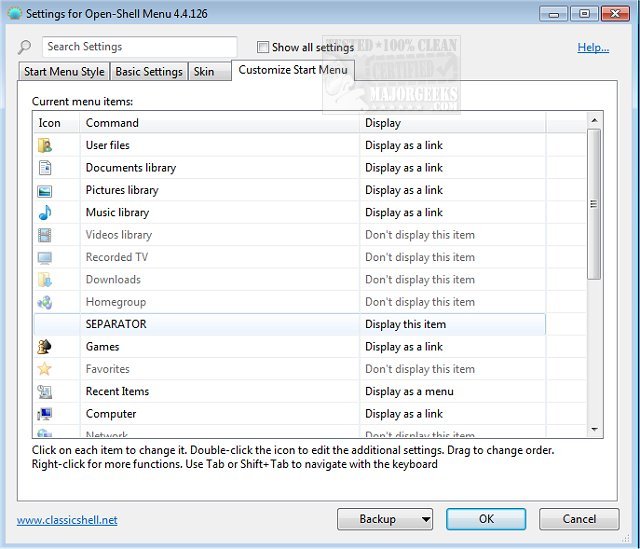Focus the Search Settings field

pos(139,47)
